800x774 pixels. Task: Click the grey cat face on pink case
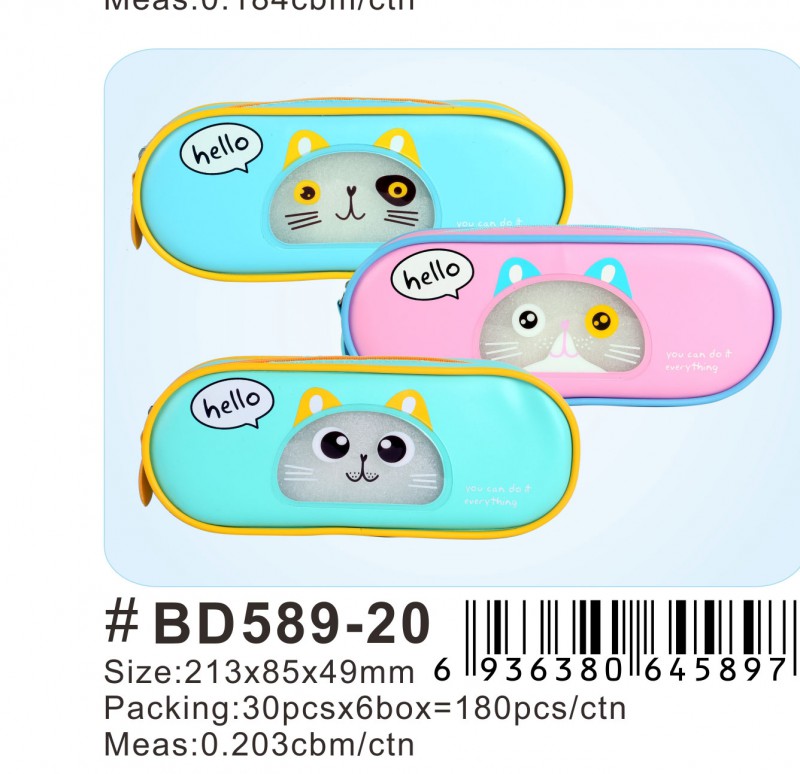[x=562, y=327]
